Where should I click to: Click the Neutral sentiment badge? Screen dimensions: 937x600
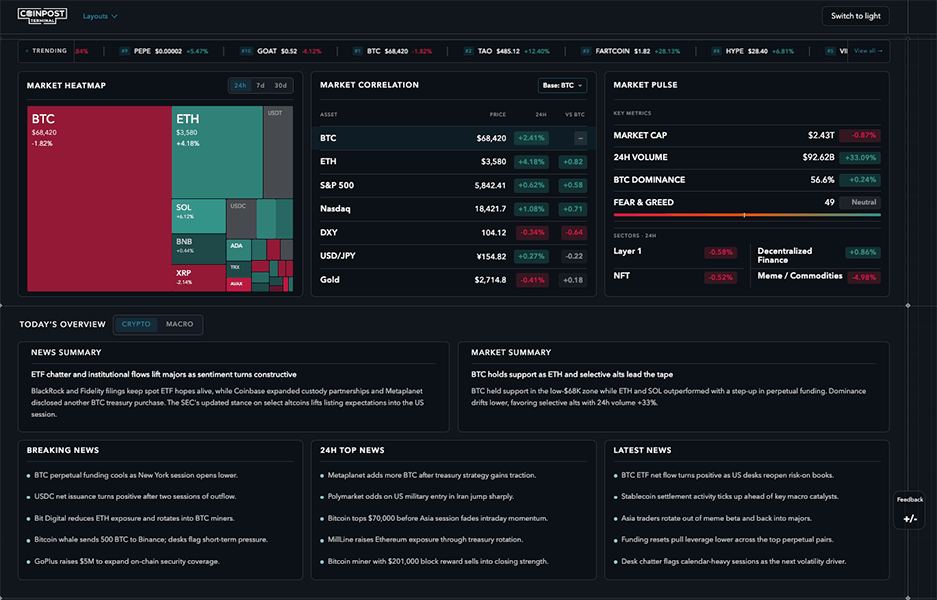[x=860, y=203]
